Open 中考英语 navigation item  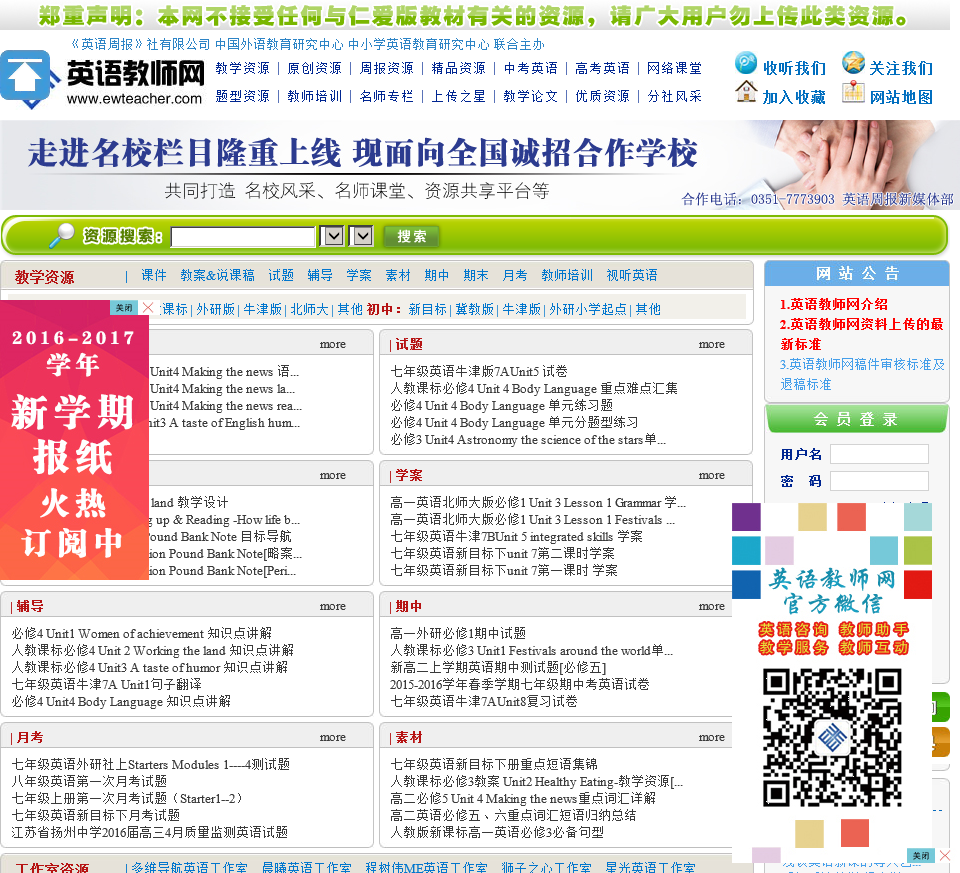531,68
